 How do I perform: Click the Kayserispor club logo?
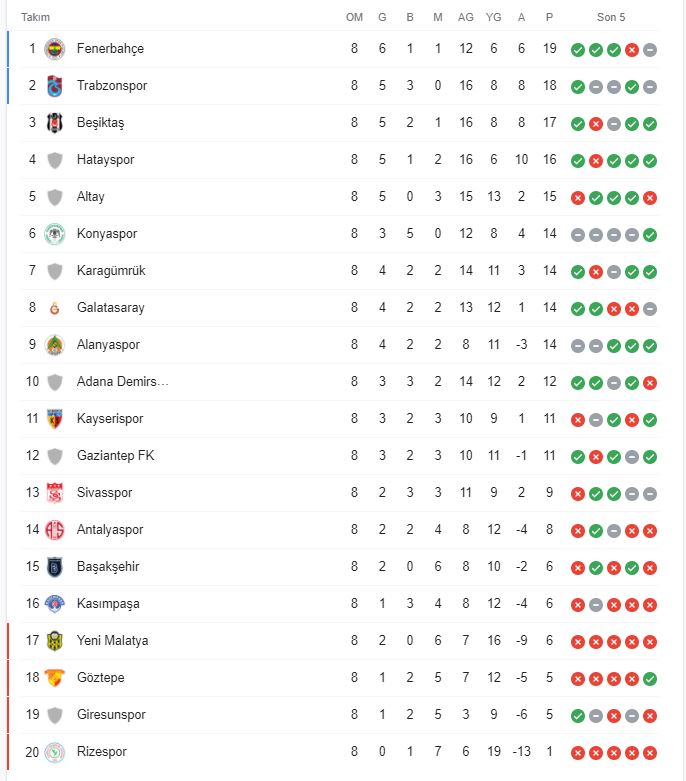point(54,419)
